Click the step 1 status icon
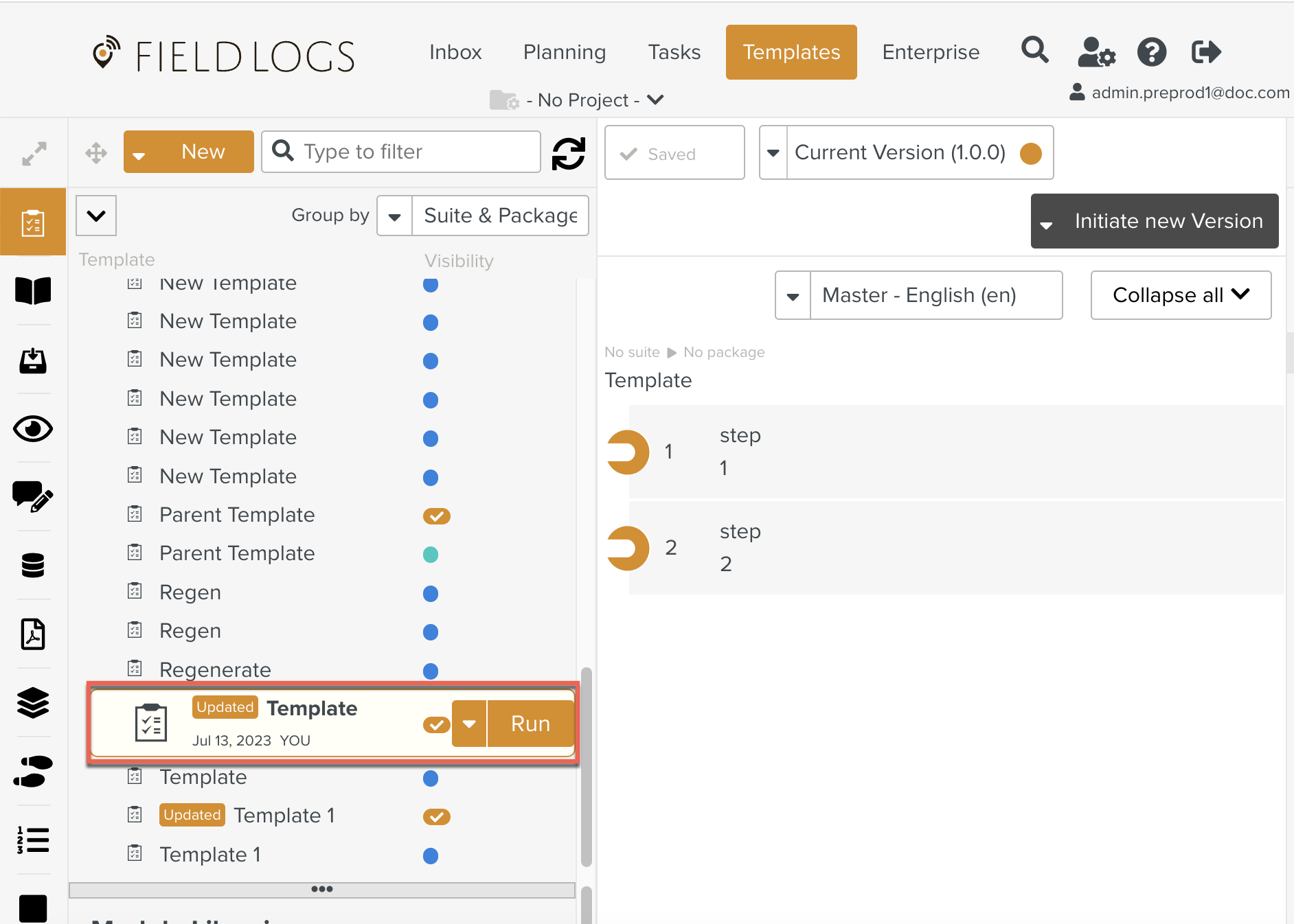This screenshot has width=1294, height=924. (x=628, y=452)
